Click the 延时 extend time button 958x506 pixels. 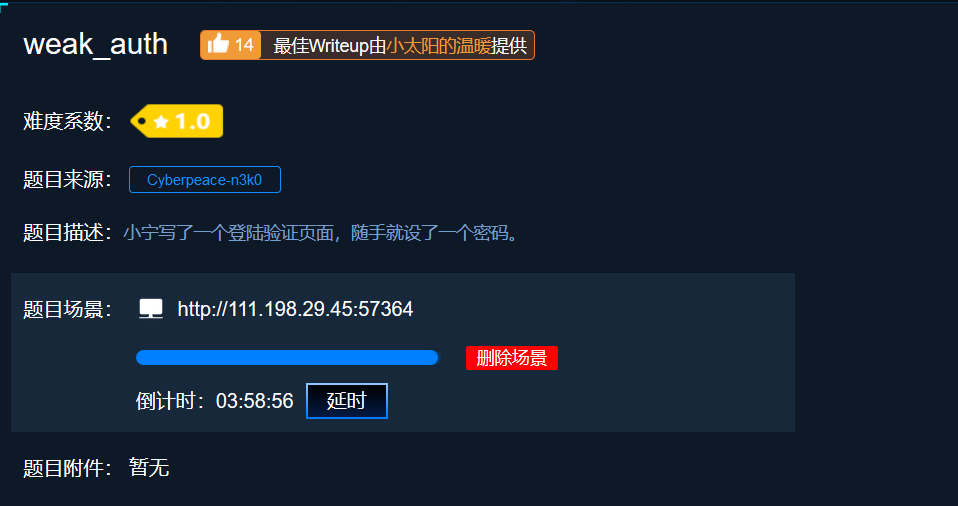point(346,401)
